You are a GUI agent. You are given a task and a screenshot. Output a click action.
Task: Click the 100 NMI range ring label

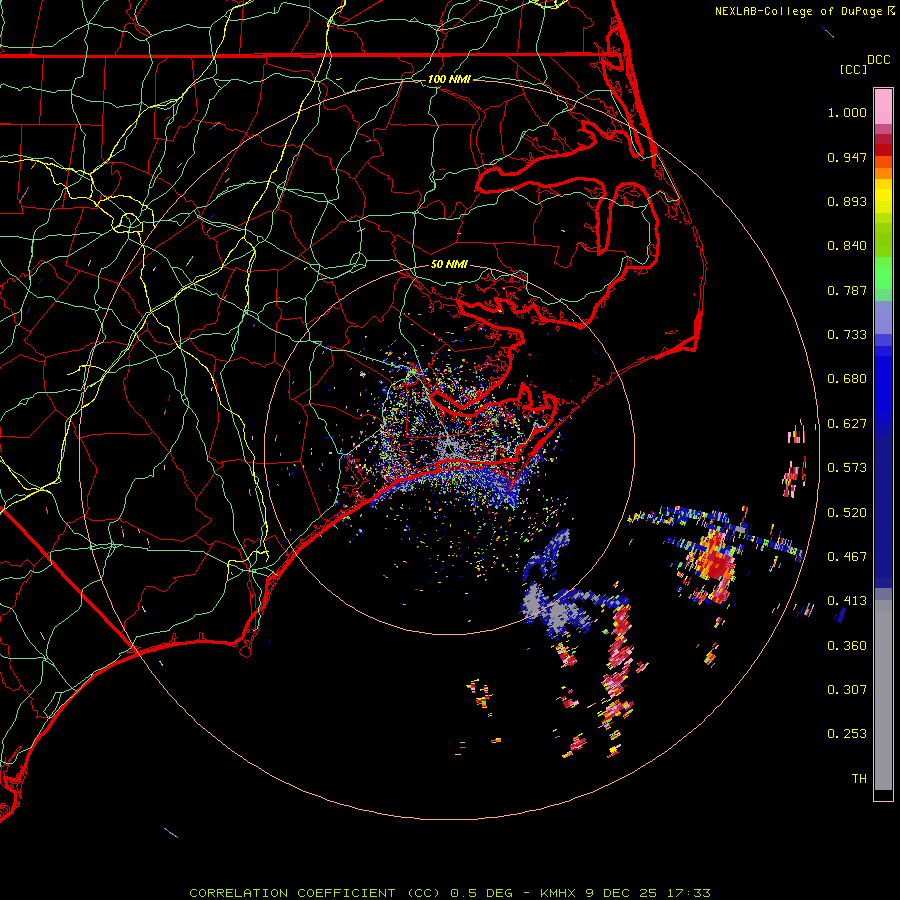coord(449,79)
